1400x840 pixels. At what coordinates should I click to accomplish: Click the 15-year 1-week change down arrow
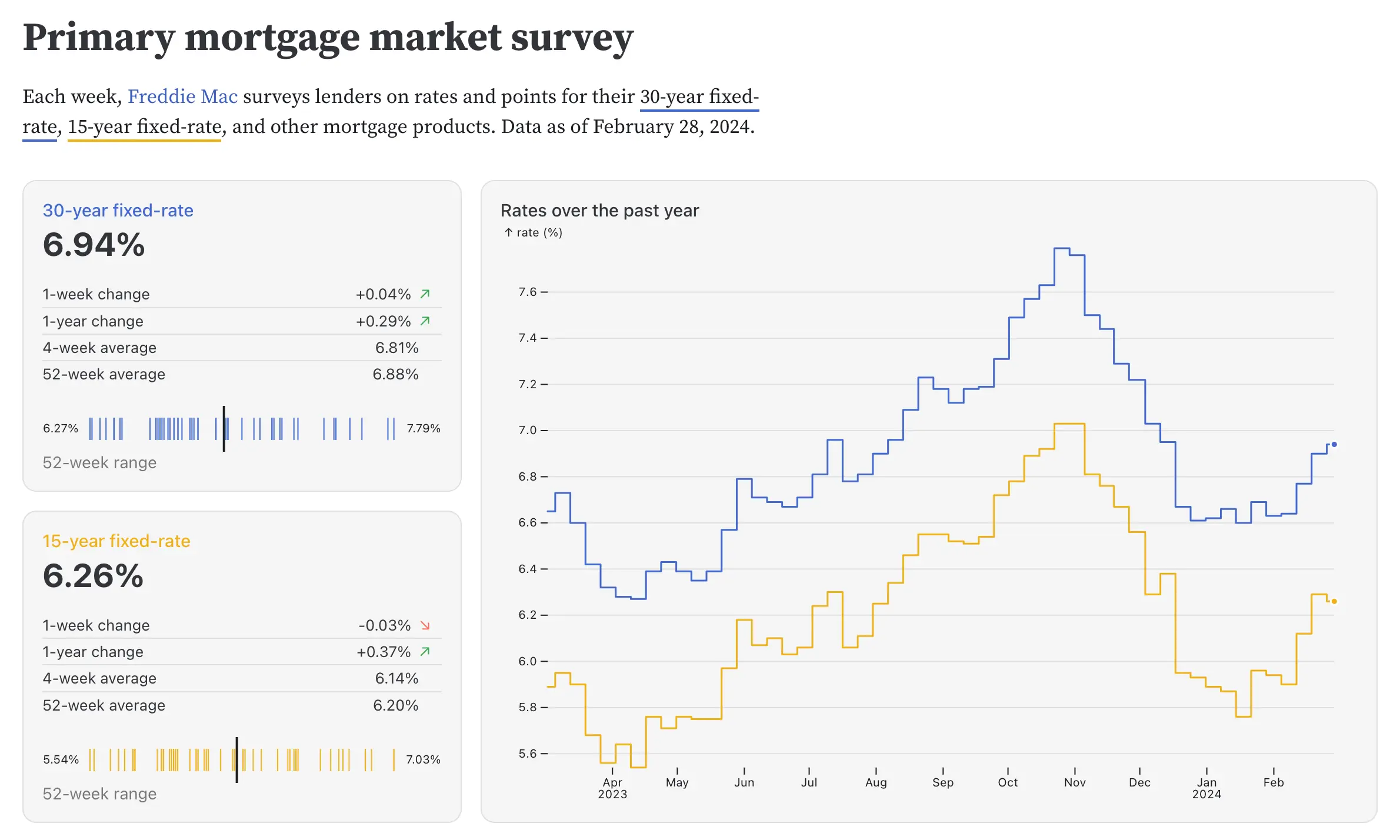pos(425,625)
